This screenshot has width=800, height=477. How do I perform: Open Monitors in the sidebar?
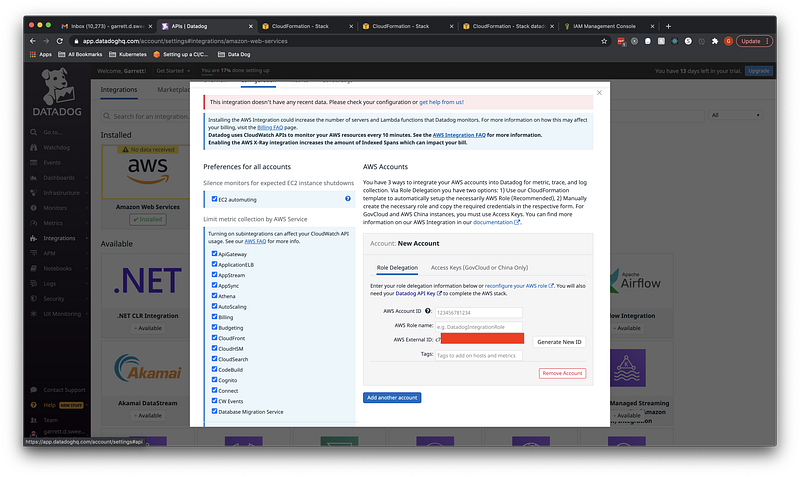tap(55, 208)
